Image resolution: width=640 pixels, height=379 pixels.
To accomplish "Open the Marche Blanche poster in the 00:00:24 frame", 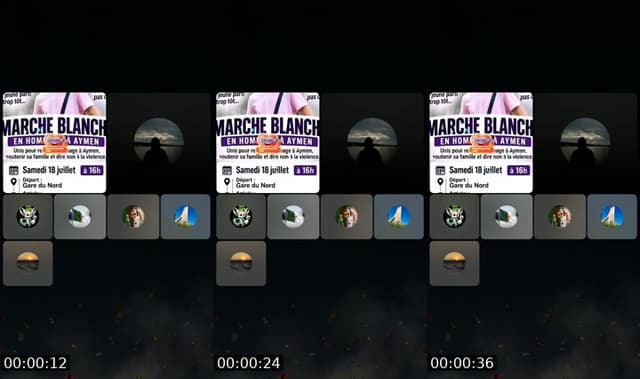I will pos(268,142).
